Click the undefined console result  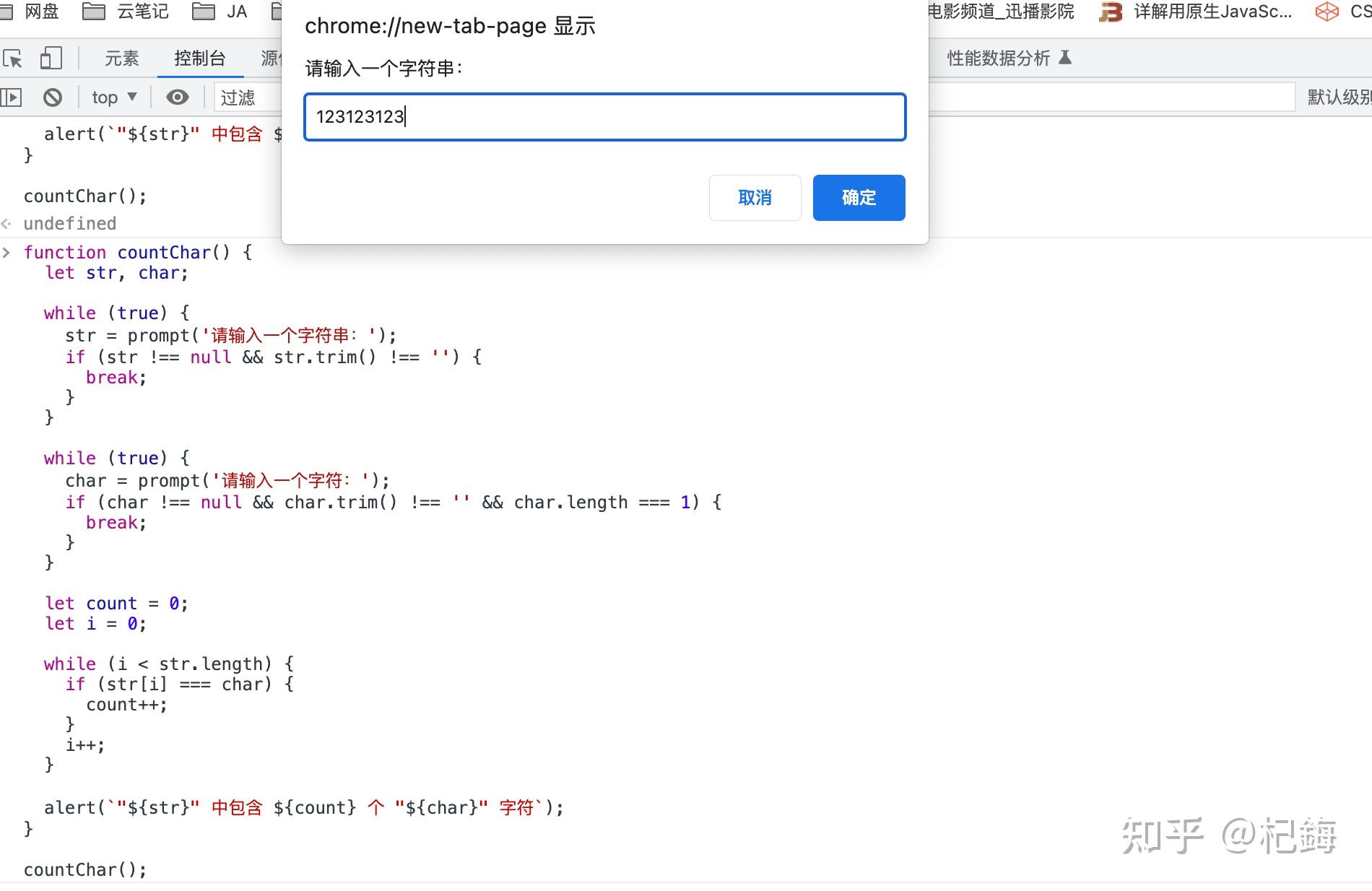tap(69, 224)
